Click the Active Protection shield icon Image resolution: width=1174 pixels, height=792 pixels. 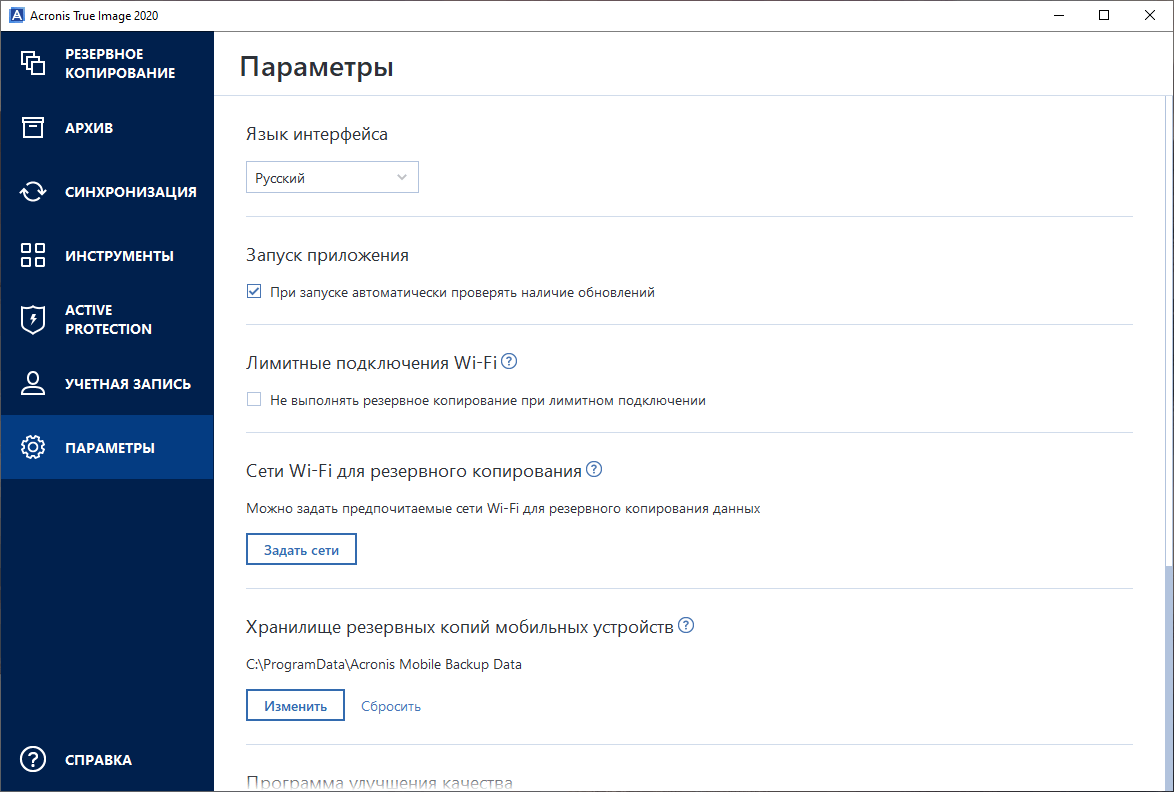point(33,319)
